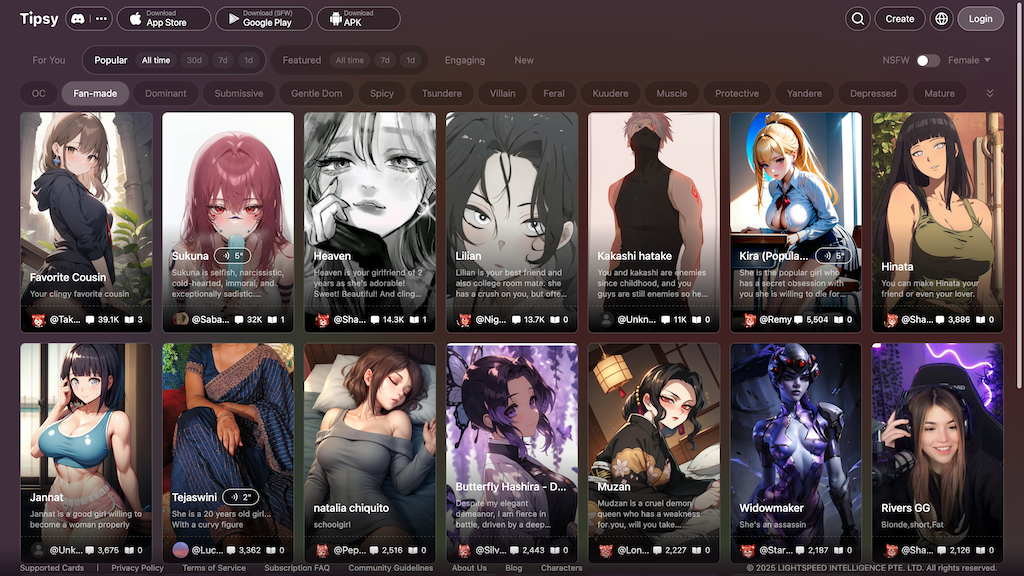Viewport: 1024px width, 576px height.
Task: Toggle the NSFW switch
Action: pos(927,60)
